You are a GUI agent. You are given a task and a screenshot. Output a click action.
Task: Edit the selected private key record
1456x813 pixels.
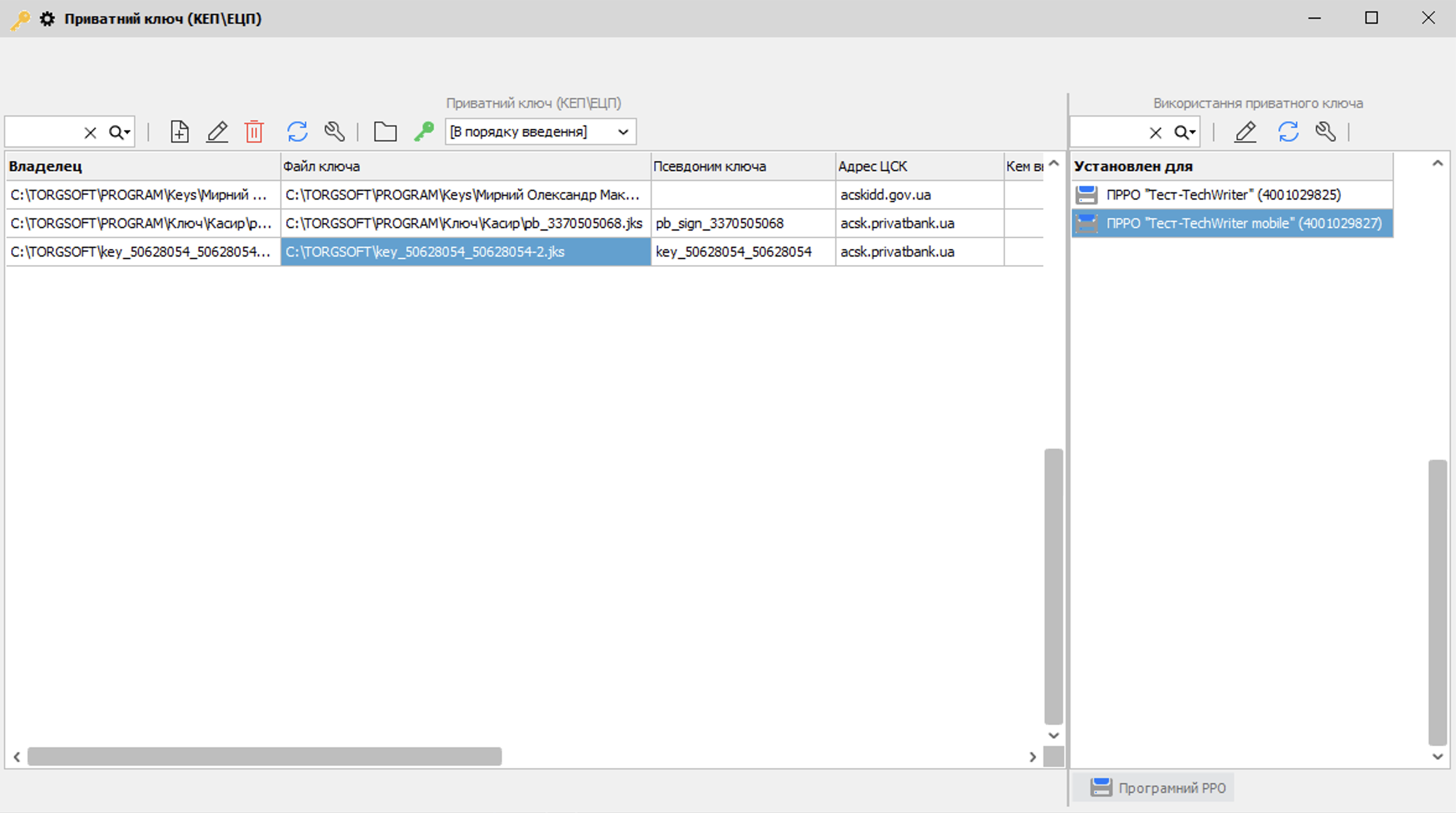pos(217,132)
